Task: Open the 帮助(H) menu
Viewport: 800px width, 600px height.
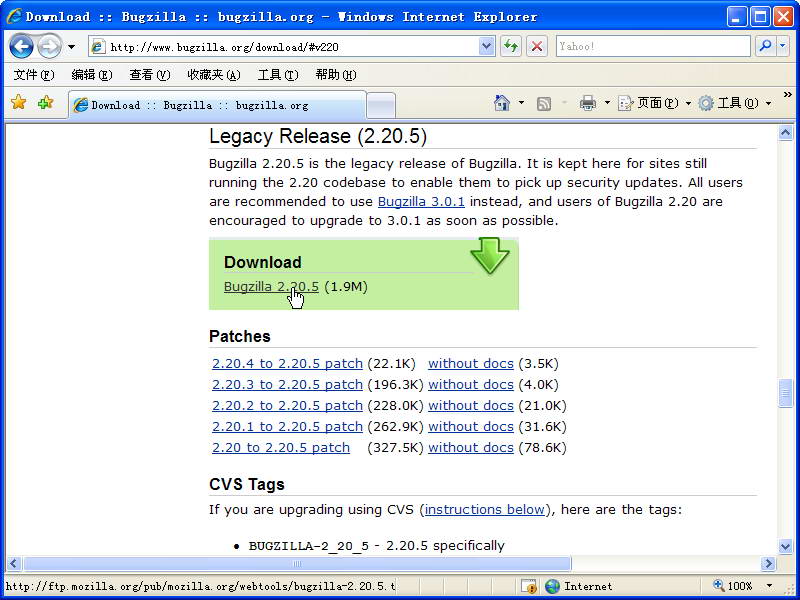Action: coord(336,75)
